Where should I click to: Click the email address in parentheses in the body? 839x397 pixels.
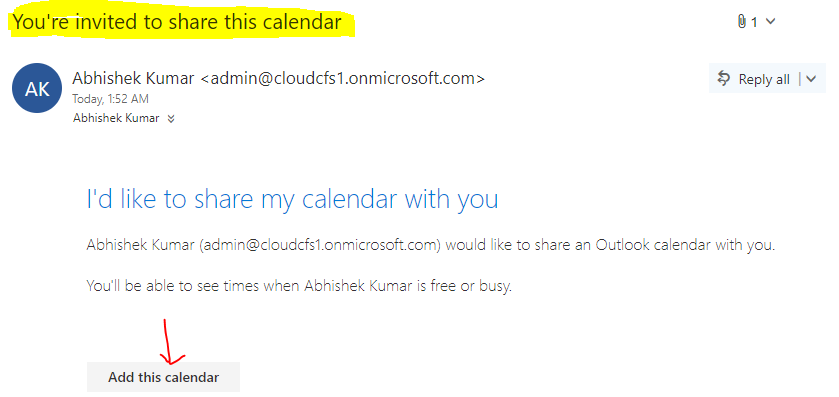point(320,246)
